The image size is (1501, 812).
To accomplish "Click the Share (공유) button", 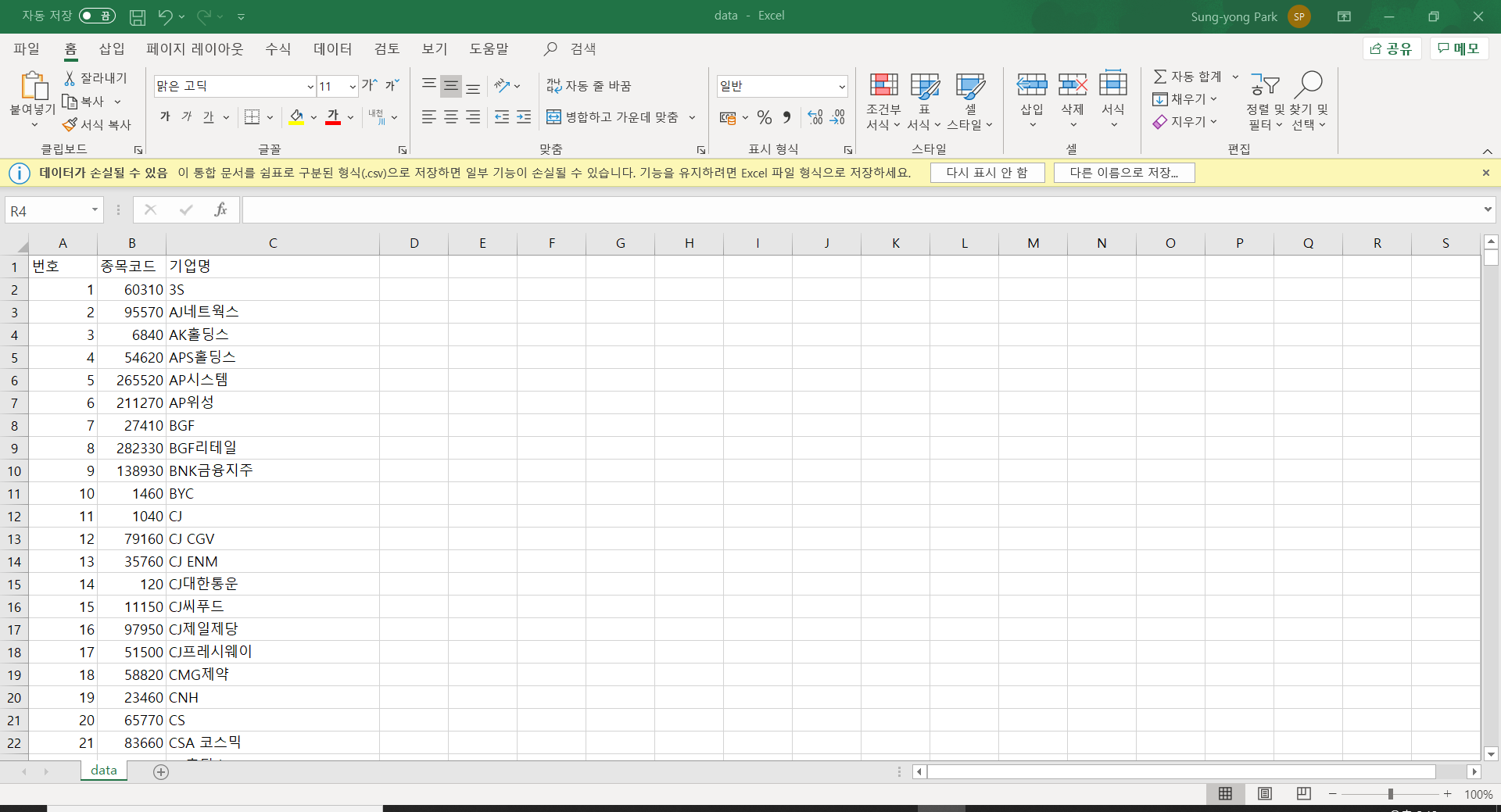I will (1392, 48).
